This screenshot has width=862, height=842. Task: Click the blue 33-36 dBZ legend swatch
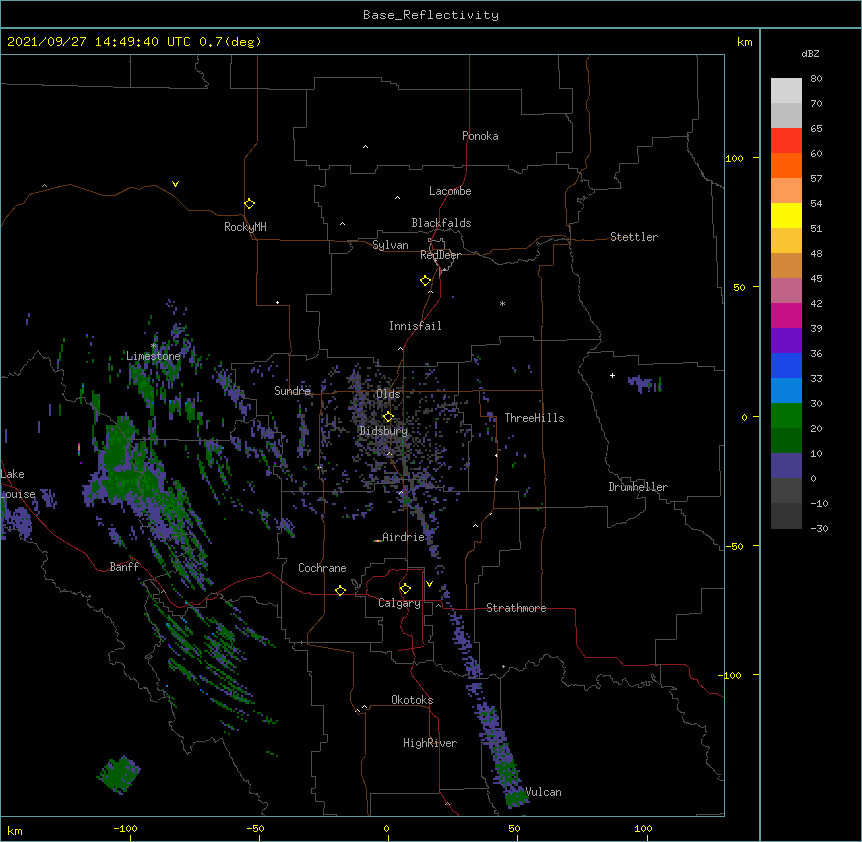pyautogui.click(x=786, y=365)
